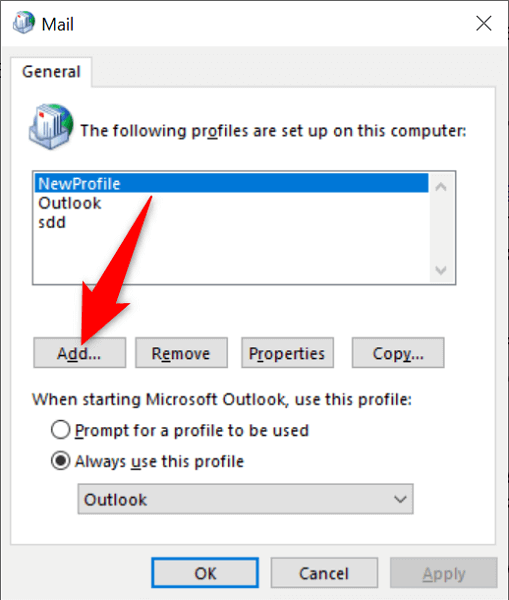Select the sdd profile entry
Viewport: 509px width, 600px height.
pyautogui.click(x=232, y=222)
